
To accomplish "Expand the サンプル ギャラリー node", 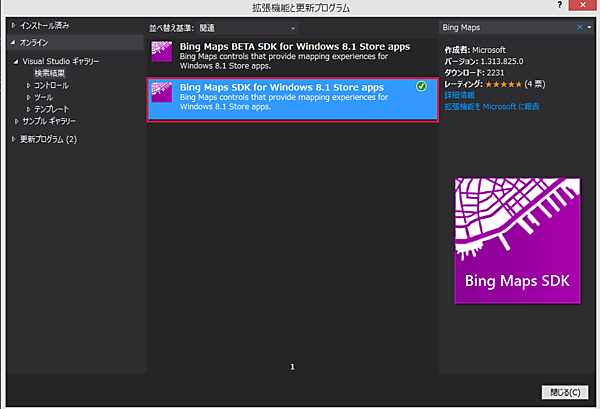I will point(16,121).
